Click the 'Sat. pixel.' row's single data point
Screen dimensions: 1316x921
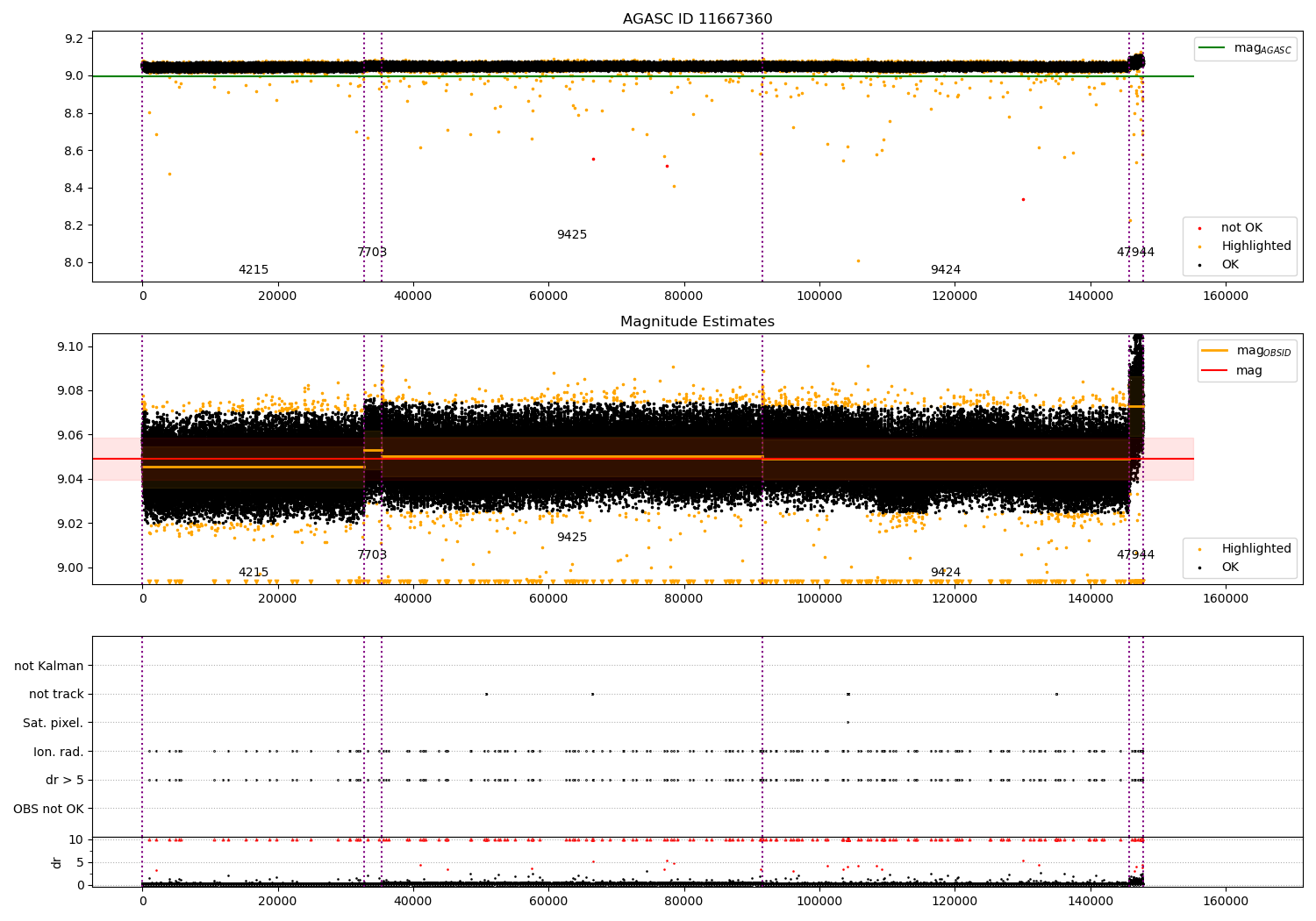coord(848,722)
